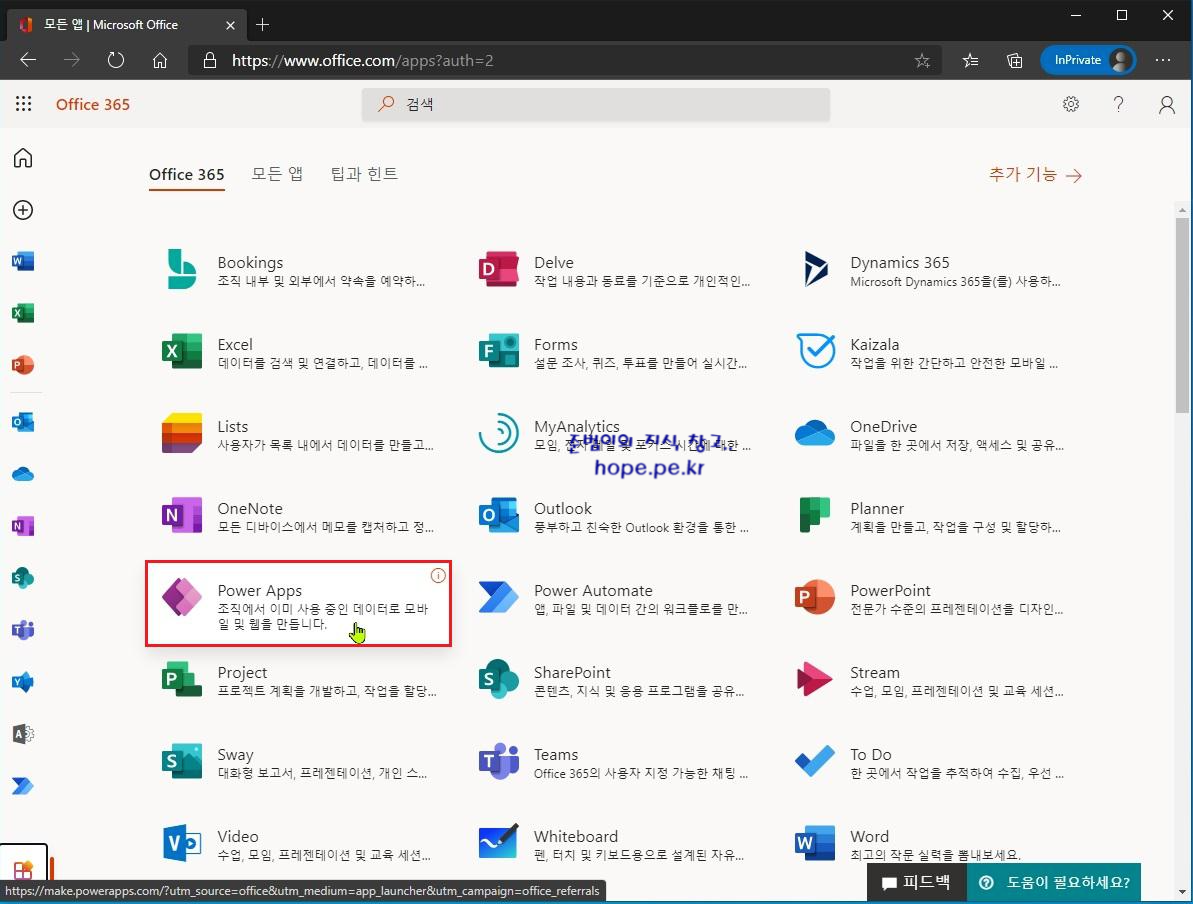1193x904 pixels.
Task: Open SharePoint from the app grid
Action: click(x=498, y=679)
